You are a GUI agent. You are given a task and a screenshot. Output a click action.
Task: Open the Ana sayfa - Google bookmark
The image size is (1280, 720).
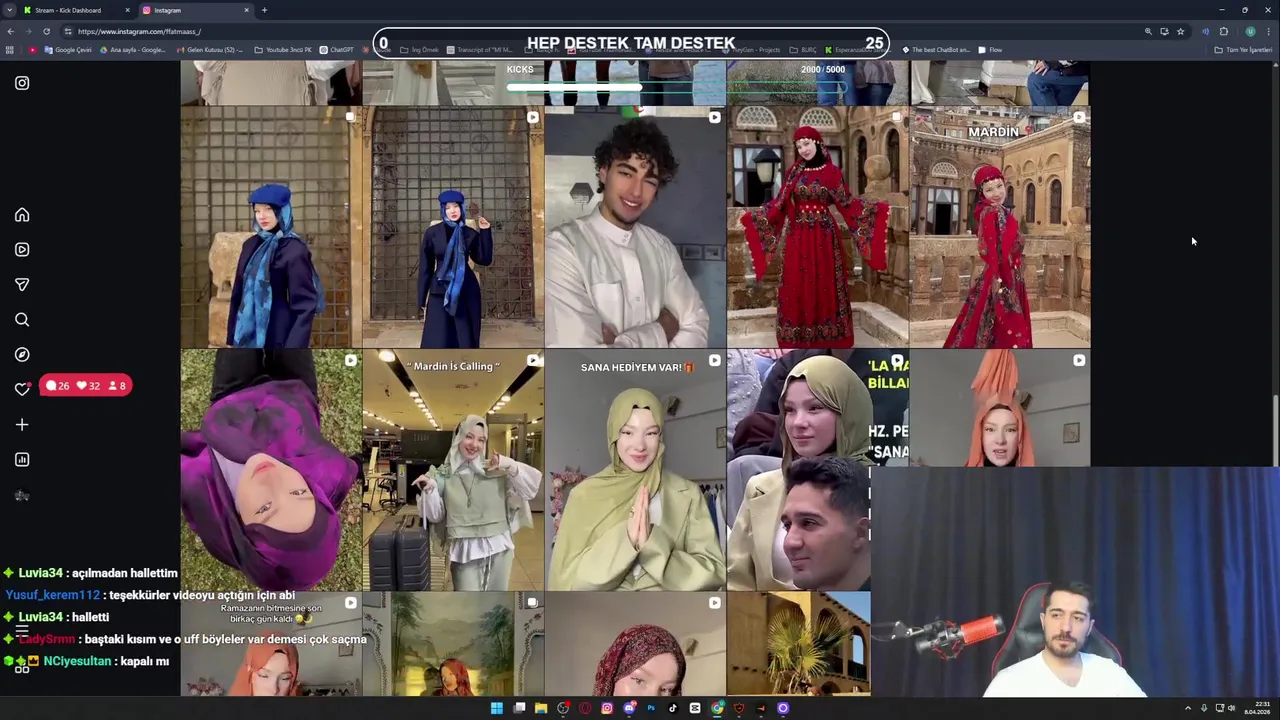point(133,50)
